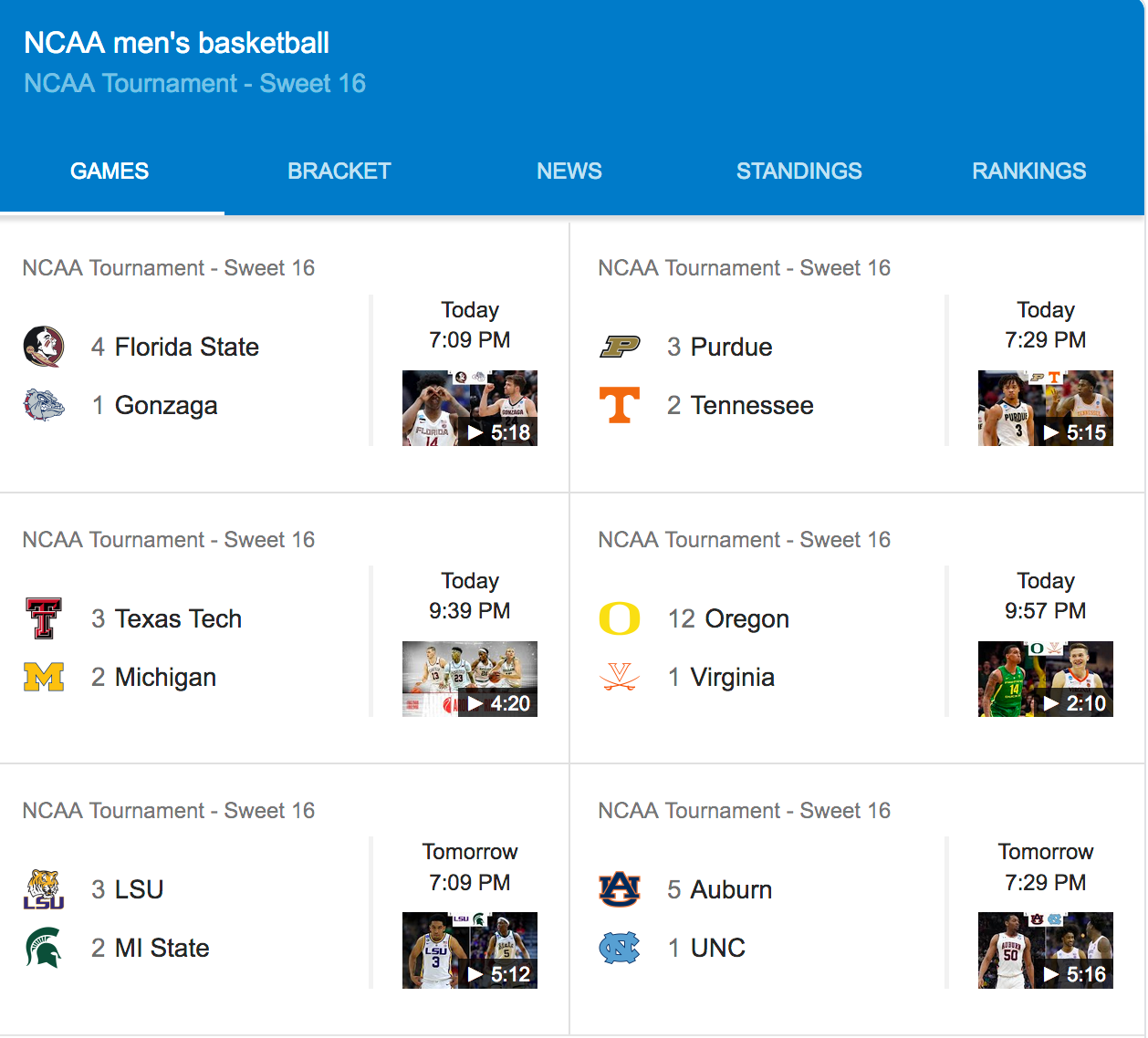Click Sweet 16 label above Texas Tech game
Image resolution: width=1148 pixels, height=1038 pixels.
(169, 539)
